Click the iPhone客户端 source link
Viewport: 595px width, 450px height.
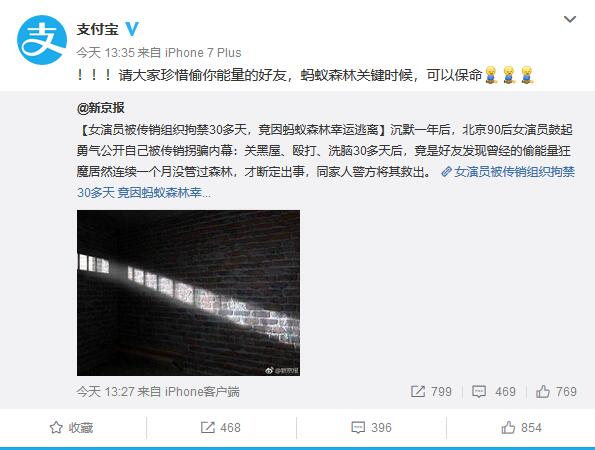202,392
